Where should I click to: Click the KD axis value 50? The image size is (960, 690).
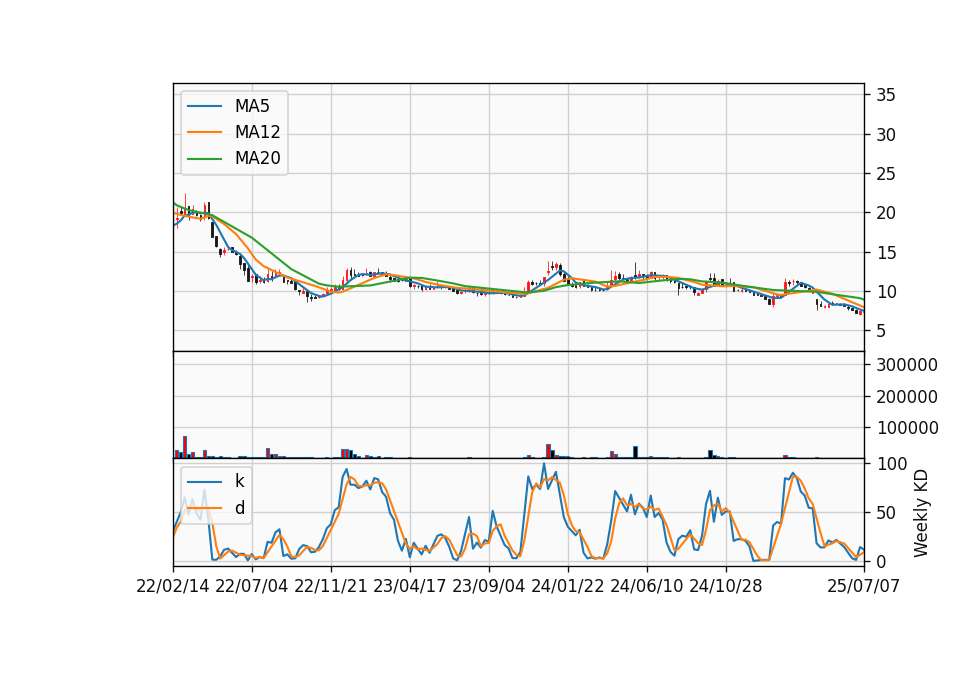pos(886,513)
